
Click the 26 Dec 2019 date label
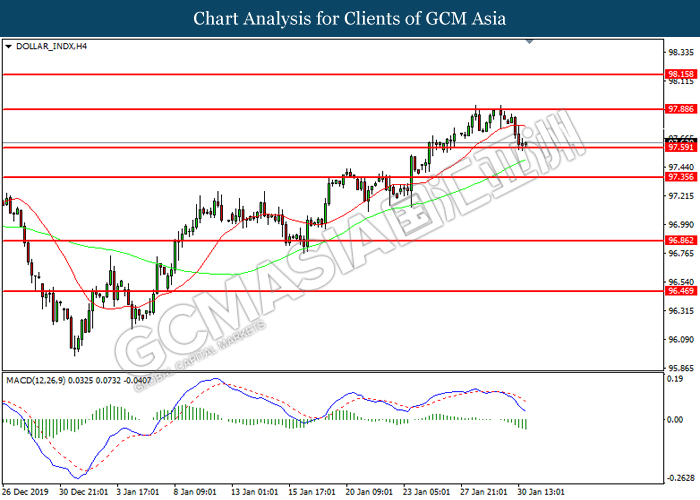pyautogui.click(x=26, y=492)
